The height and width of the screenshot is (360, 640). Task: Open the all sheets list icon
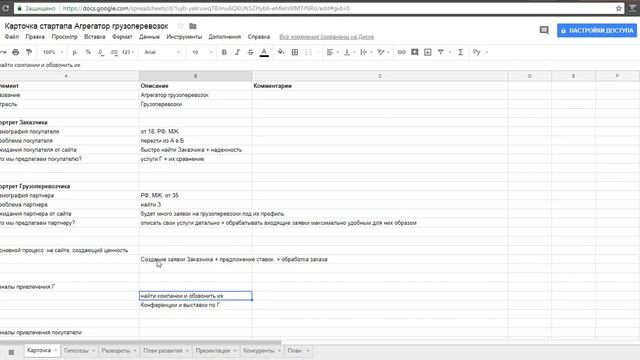pos(11,351)
